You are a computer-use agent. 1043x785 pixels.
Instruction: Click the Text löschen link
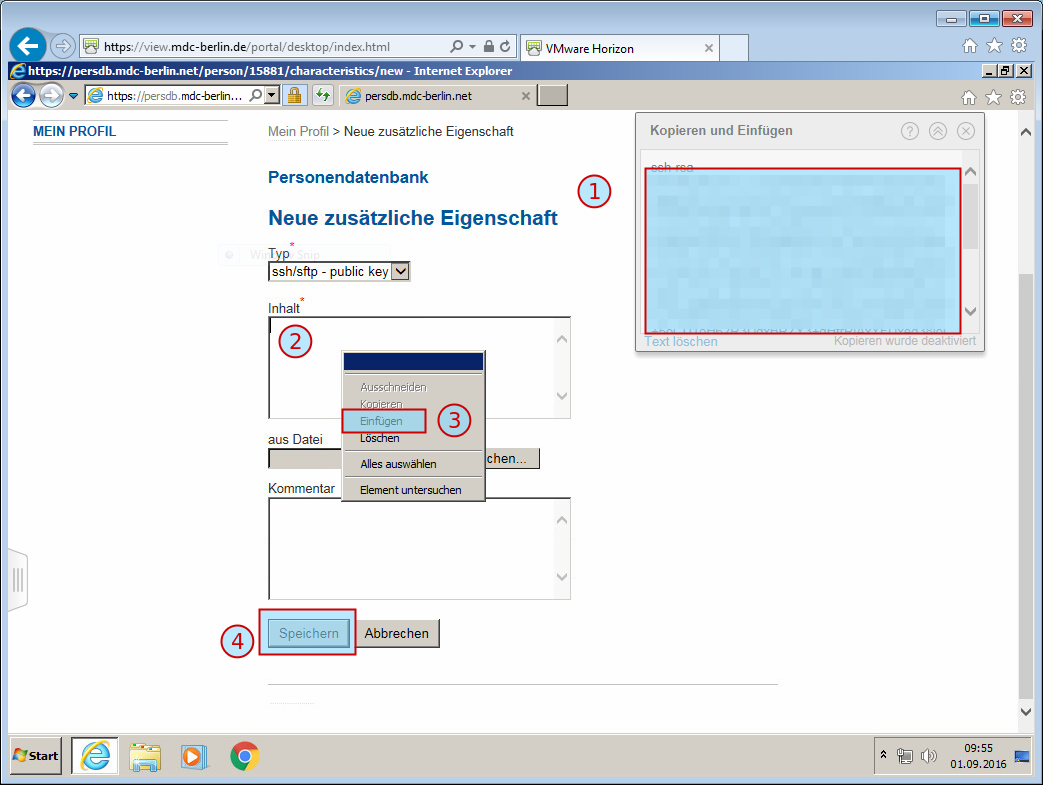pos(681,341)
